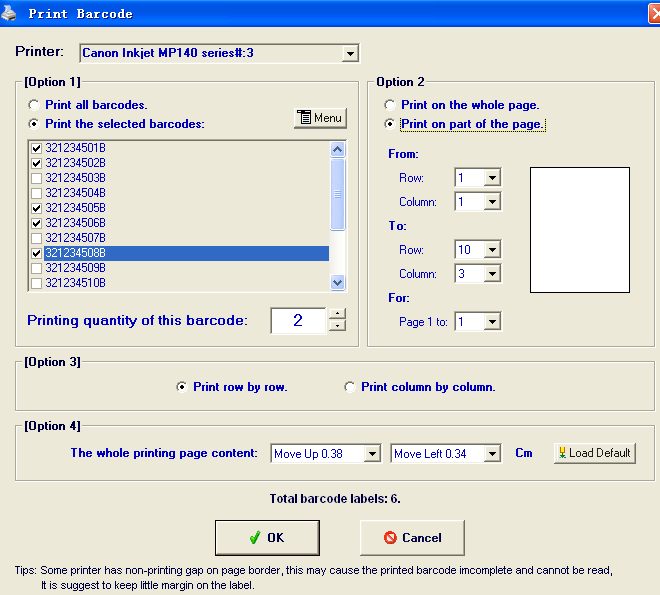Check barcode 321234510B checkbox
Viewport: 660px width, 595px height.
click(x=37, y=283)
